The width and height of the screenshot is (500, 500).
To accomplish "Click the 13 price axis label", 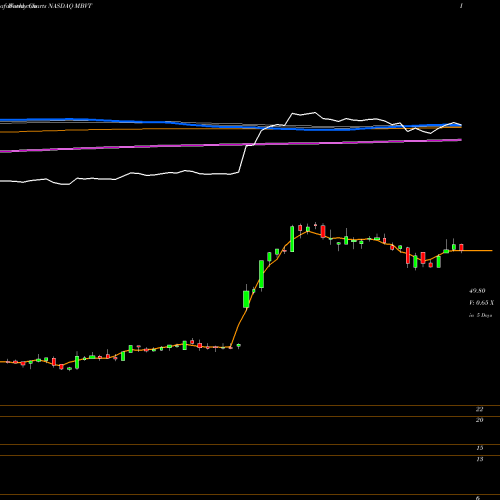I will 479,459.
